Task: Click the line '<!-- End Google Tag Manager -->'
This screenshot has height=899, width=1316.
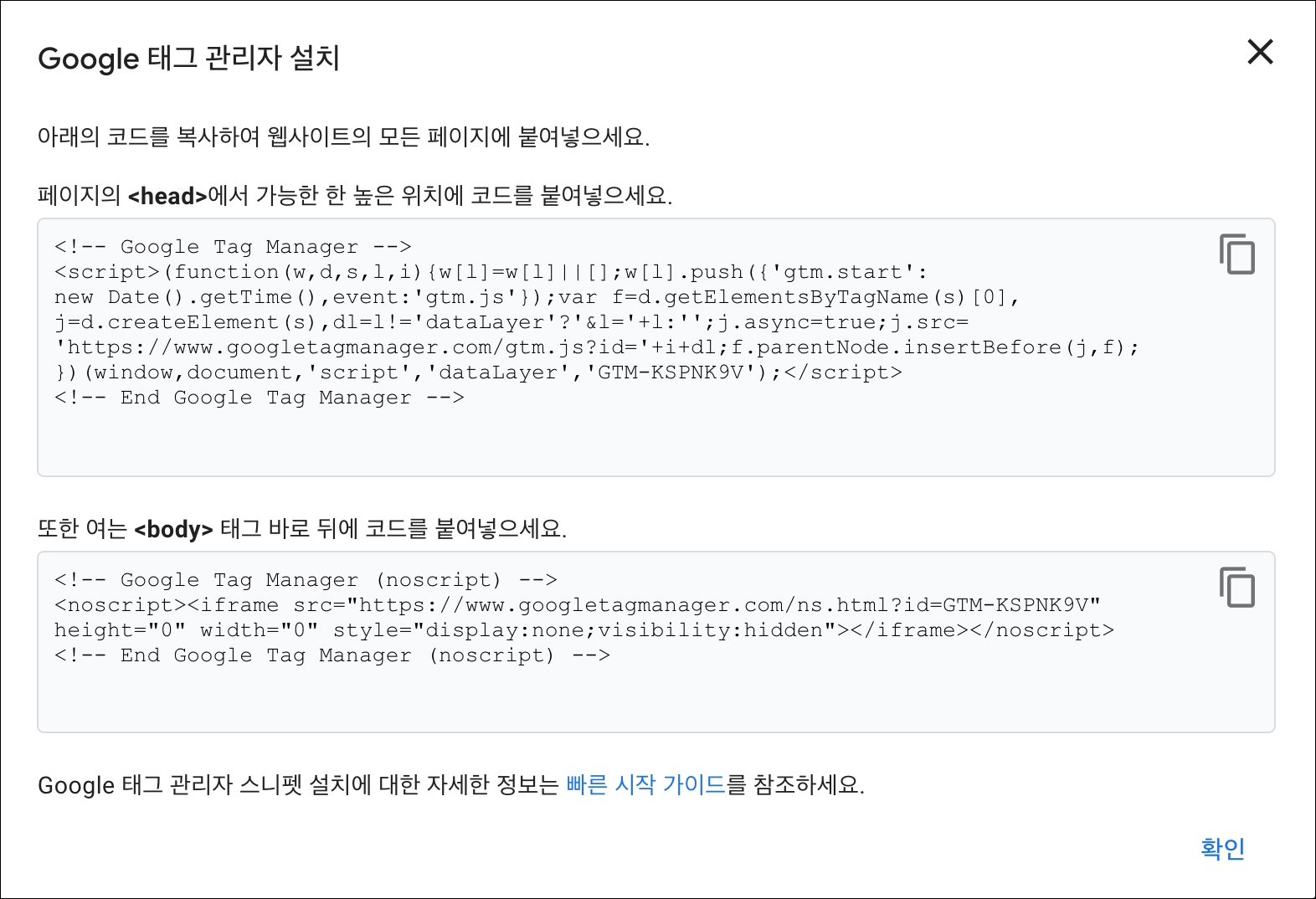Action: coord(259,398)
